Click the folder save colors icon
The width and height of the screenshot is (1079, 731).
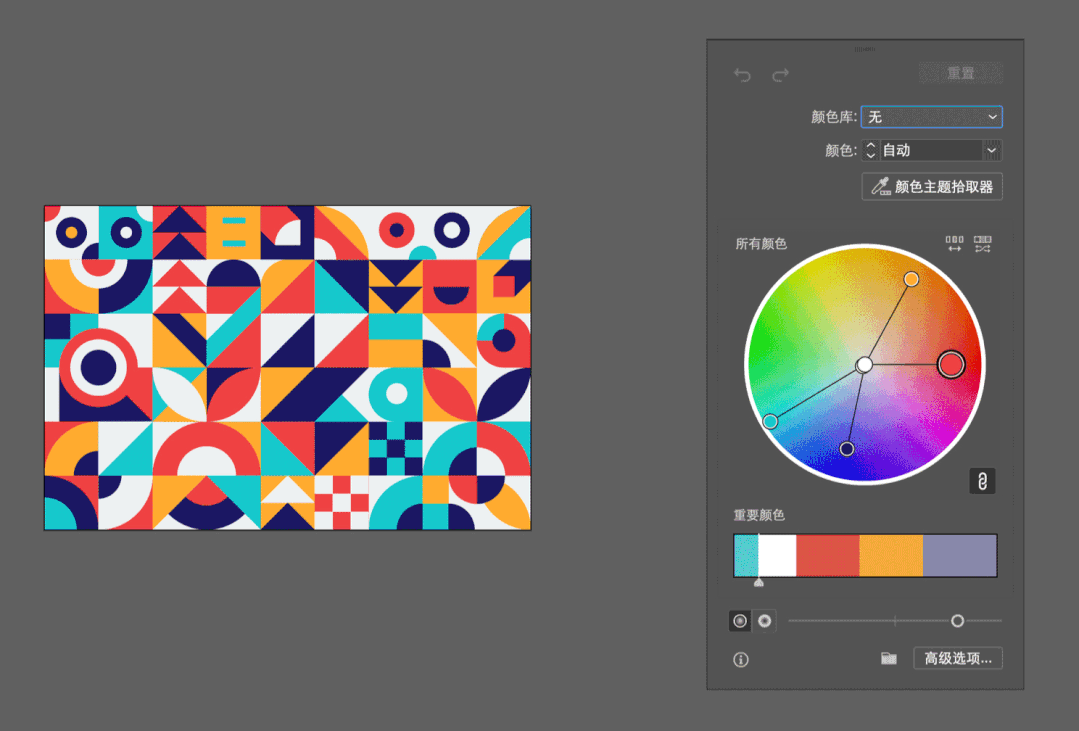[889, 659]
